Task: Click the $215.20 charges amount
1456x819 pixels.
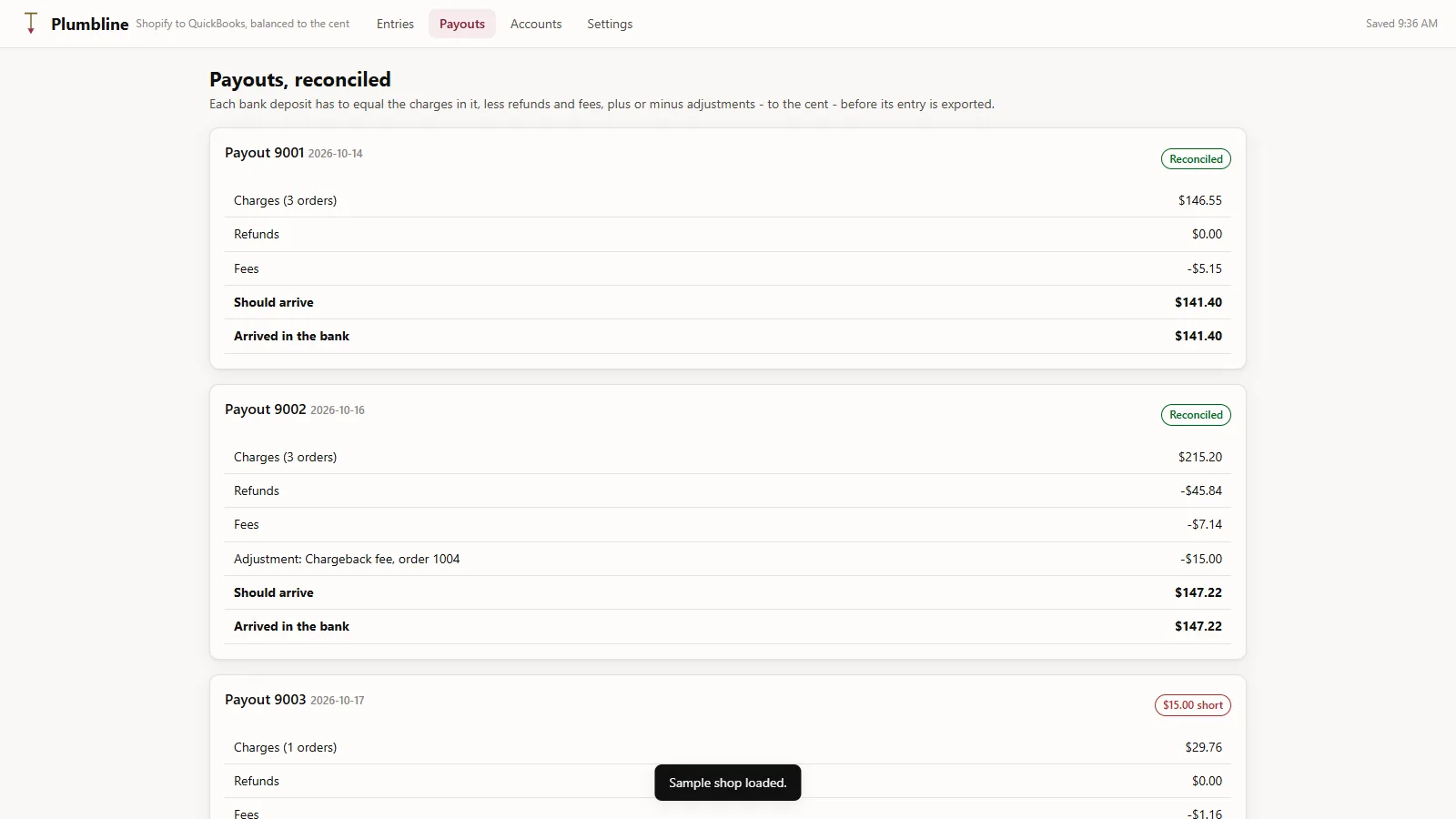Action: pyautogui.click(x=1199, y=457)
